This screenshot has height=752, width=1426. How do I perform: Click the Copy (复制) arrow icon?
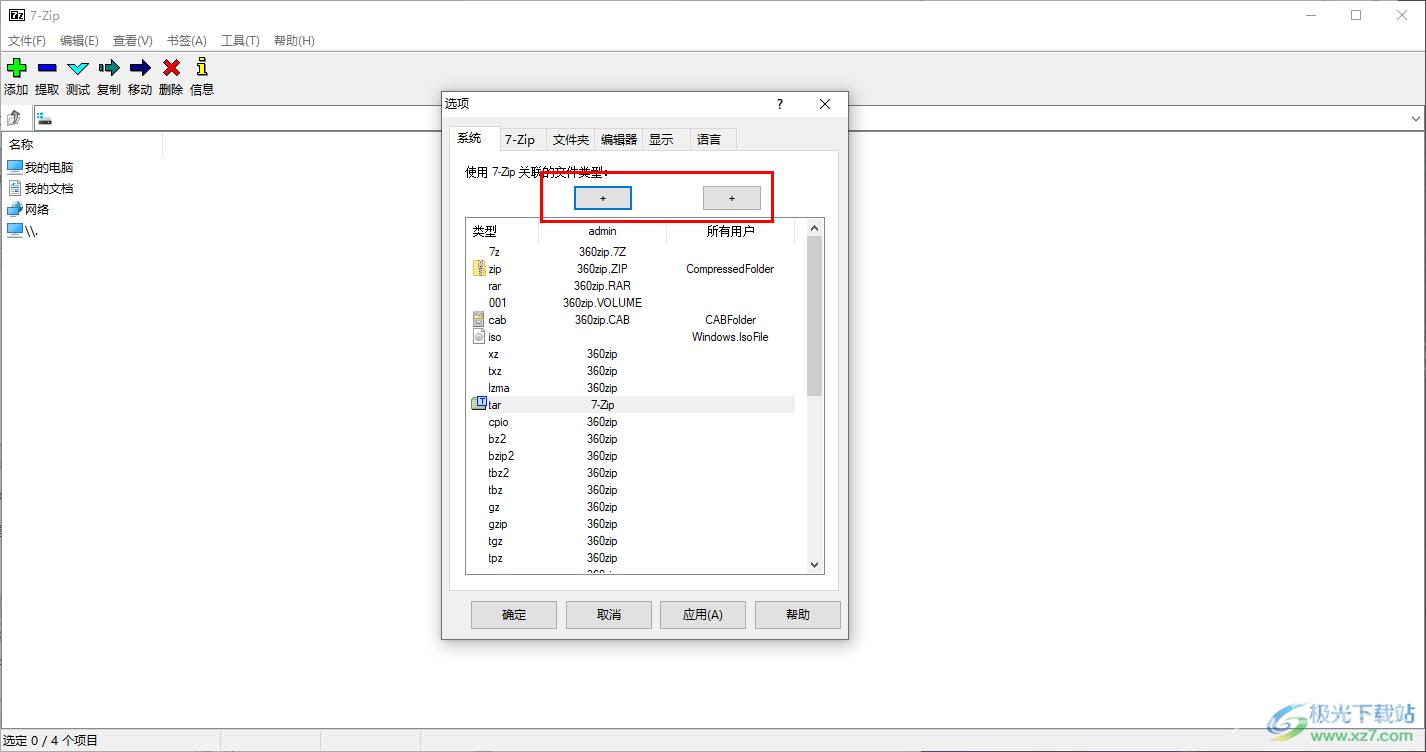(x=109, y=68)
